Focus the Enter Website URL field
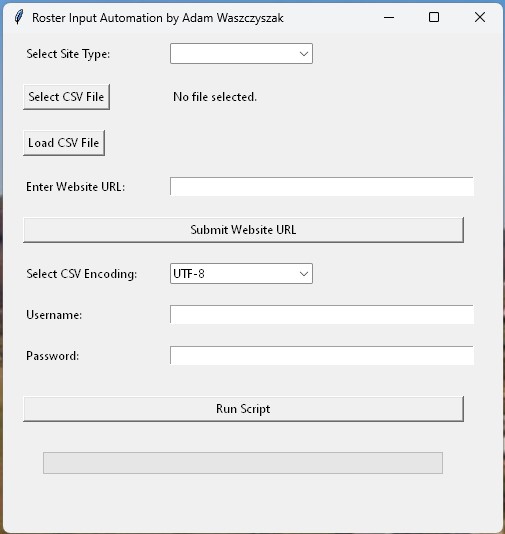 pos(322,187)
